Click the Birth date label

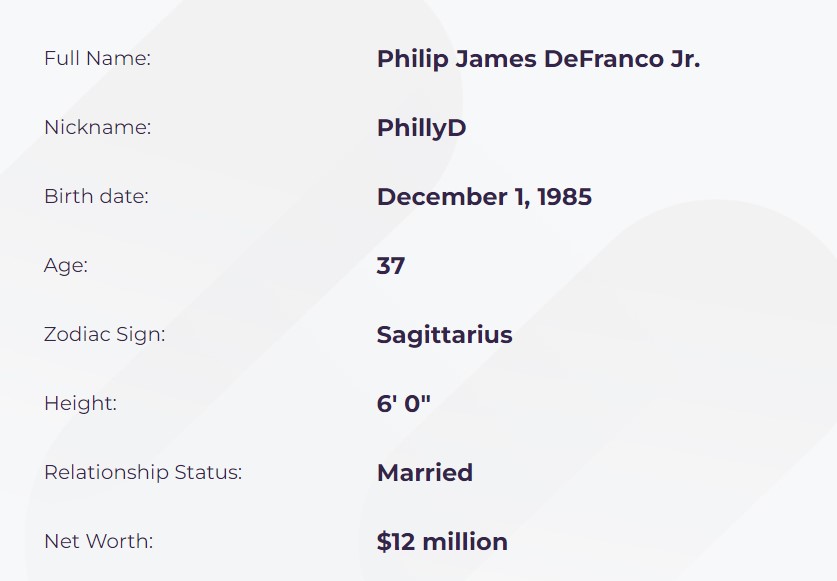(96, 196)
